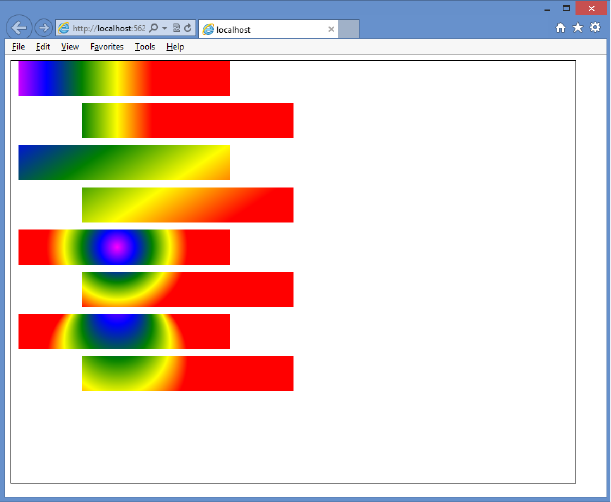Toggle the Compatibility View icon
Image resolution: width=611 pixels, height=502 pixels.
[177, 28]
